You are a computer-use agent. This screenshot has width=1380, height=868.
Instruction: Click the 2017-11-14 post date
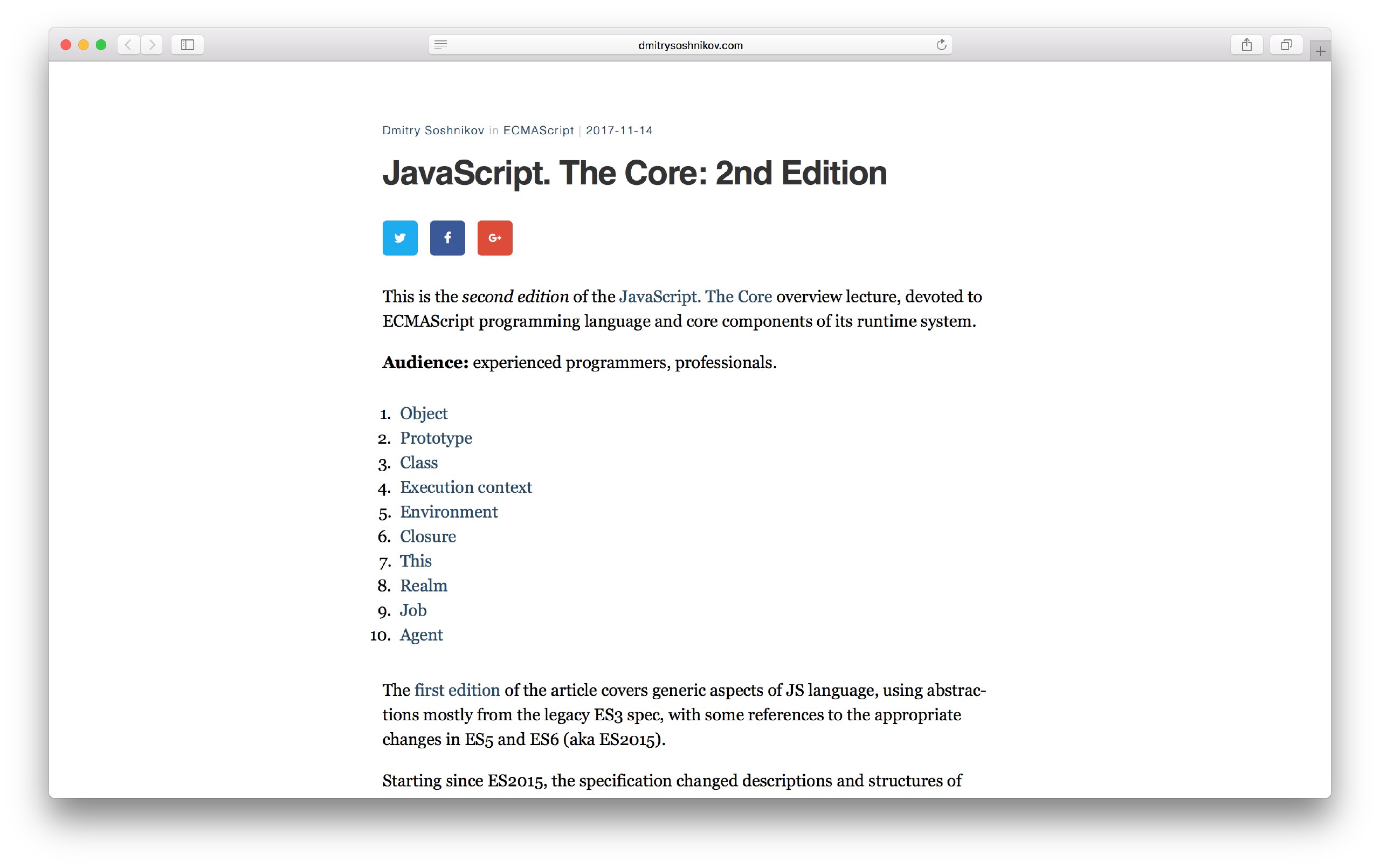[x=619, y=130]
